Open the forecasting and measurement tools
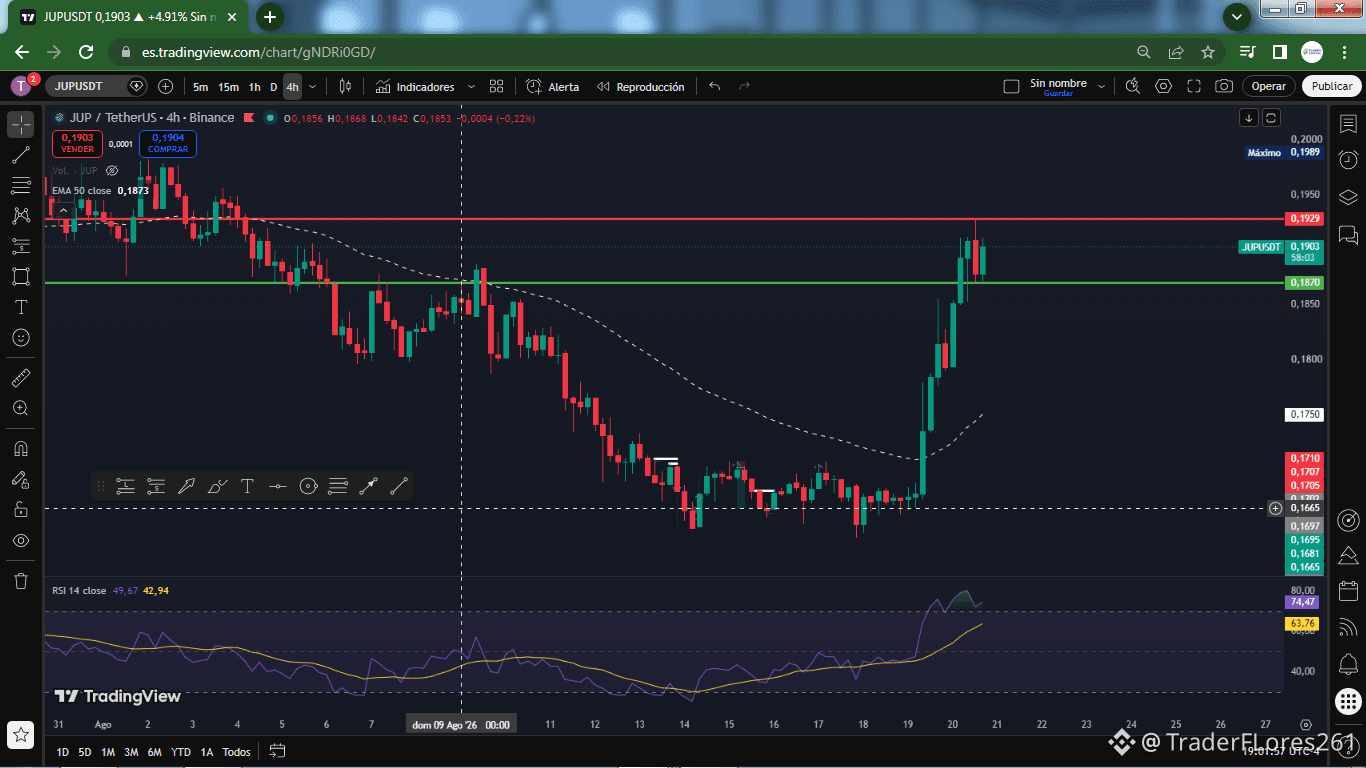1366x768 pixels. [x=20, y=246]
